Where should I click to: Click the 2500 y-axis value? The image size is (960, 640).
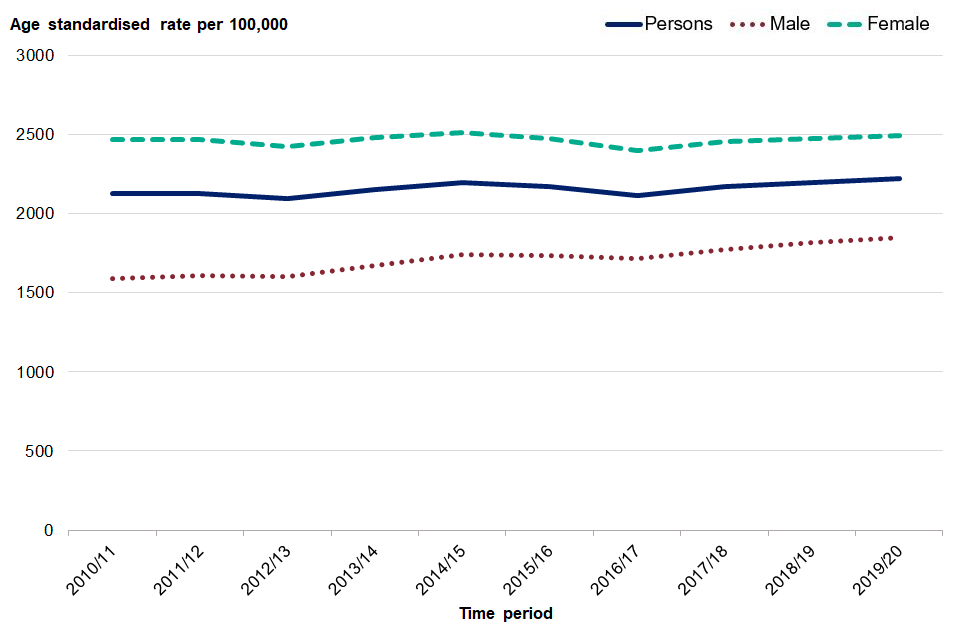(x=35, y=135)
